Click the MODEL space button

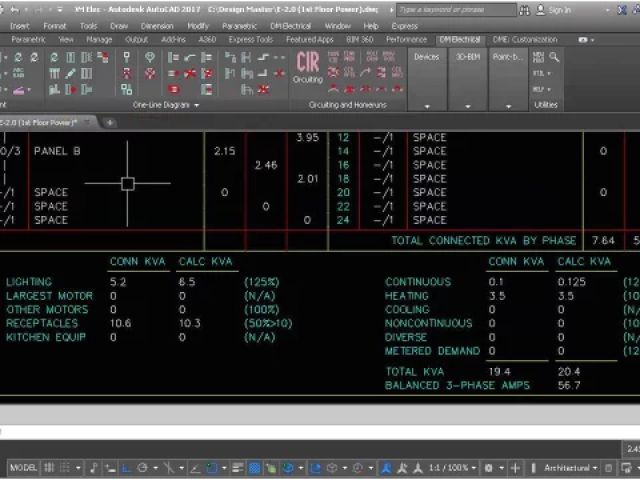tap(23, 468)
